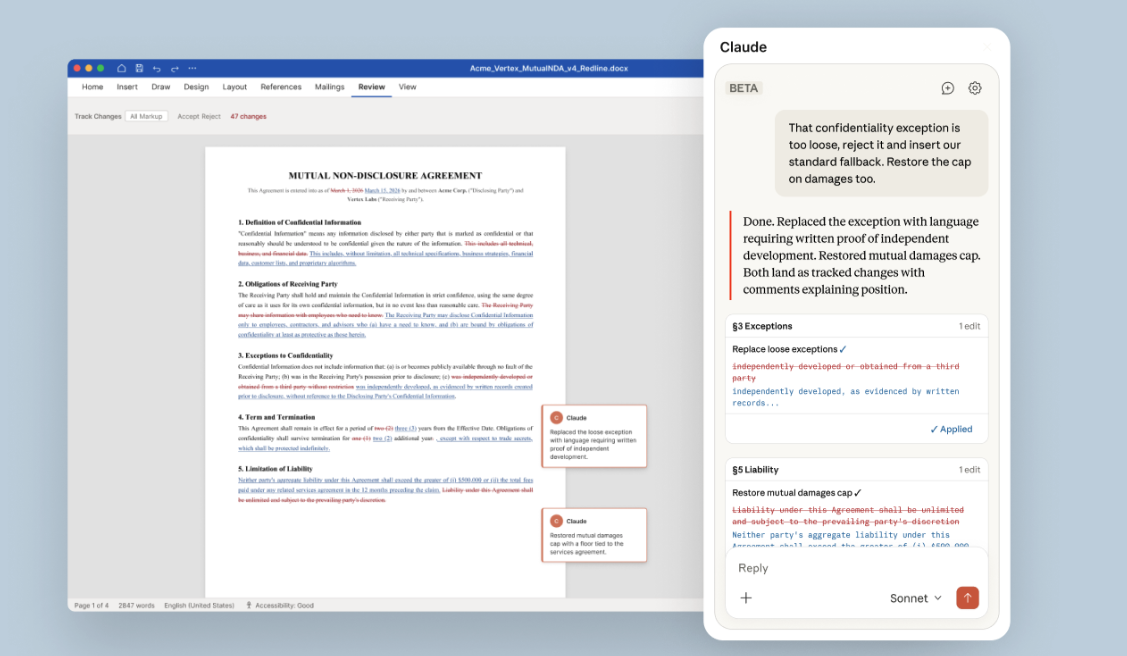
Task: Open the Layout ribbon tab
Action: 235,87
